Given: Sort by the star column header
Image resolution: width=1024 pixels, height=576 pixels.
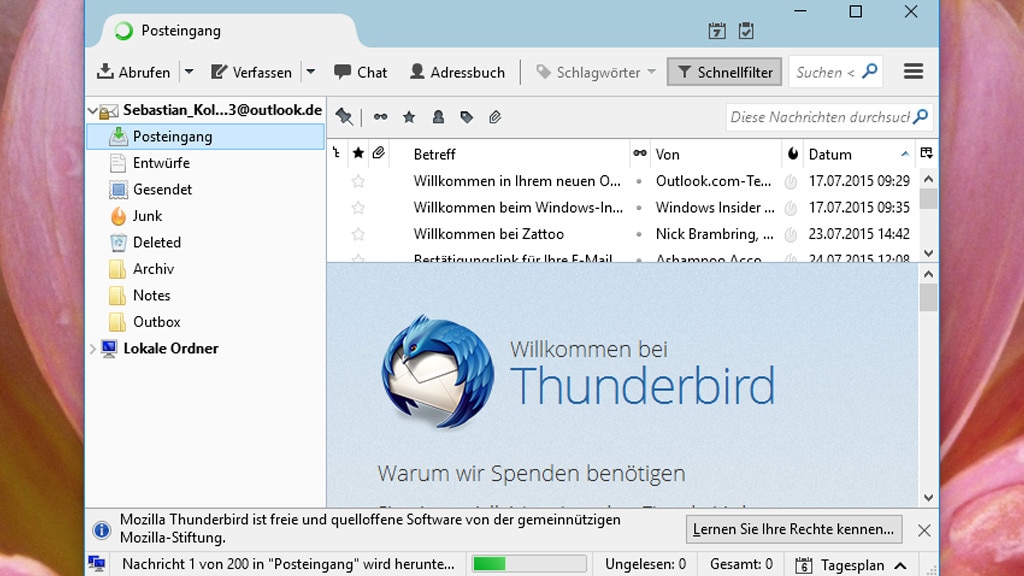Looking at the screenshot, I should coord(358,153).
